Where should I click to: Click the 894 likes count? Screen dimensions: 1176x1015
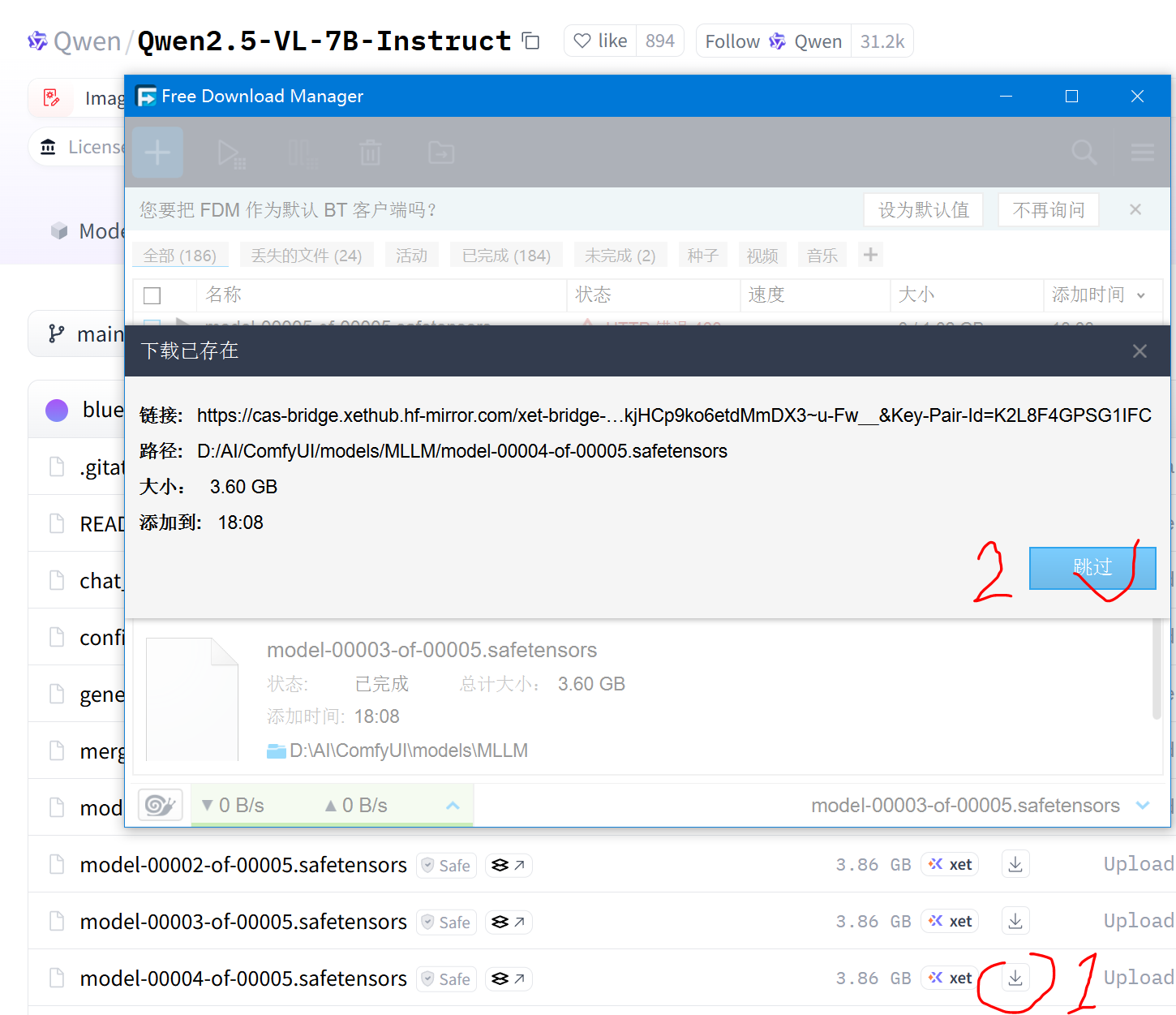pyautogui.click(x=660, y=41)
